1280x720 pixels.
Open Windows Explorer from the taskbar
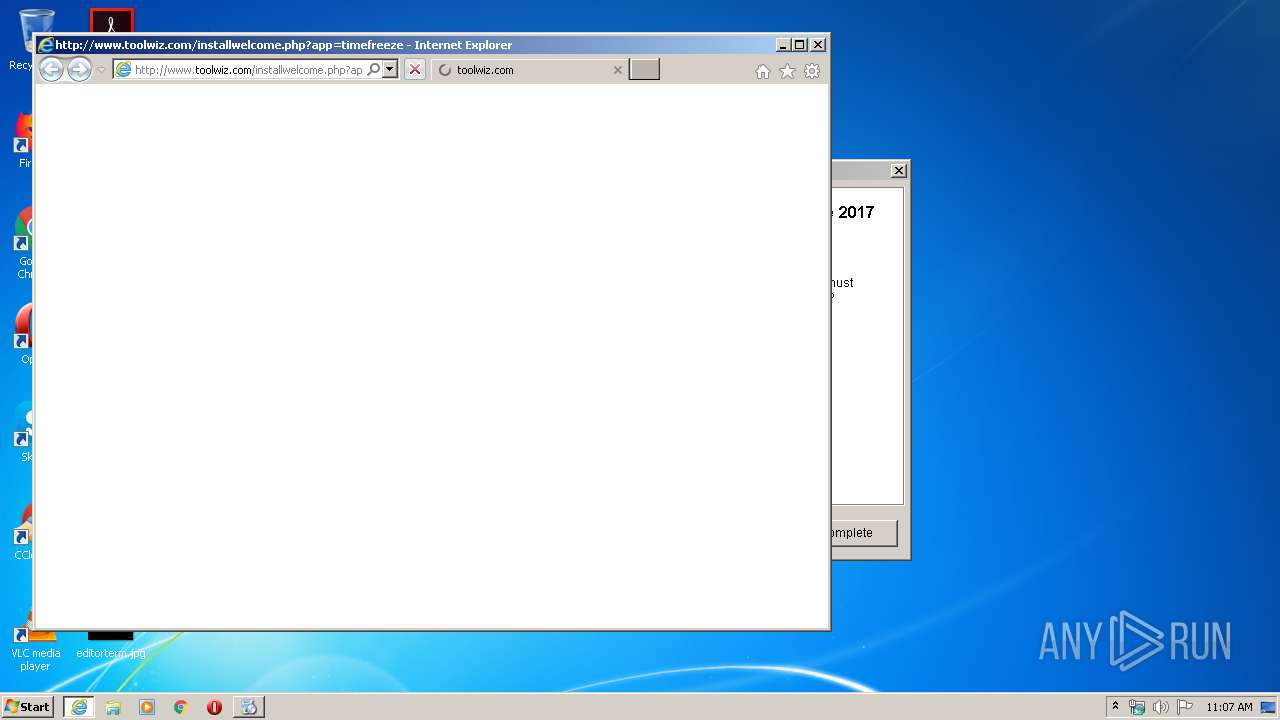tap(113, 707)
